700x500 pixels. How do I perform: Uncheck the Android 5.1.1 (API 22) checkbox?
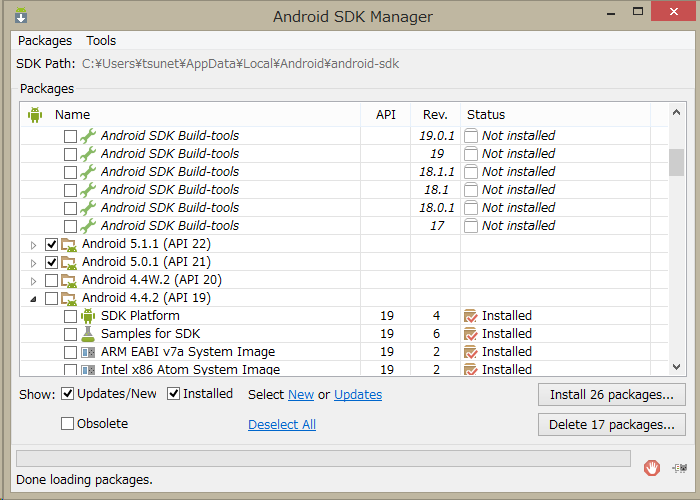pos(51,244)
